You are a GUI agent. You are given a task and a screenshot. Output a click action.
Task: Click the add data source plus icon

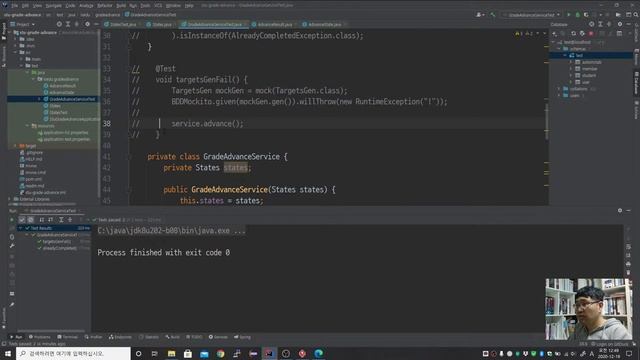click(x=554, y=33)
